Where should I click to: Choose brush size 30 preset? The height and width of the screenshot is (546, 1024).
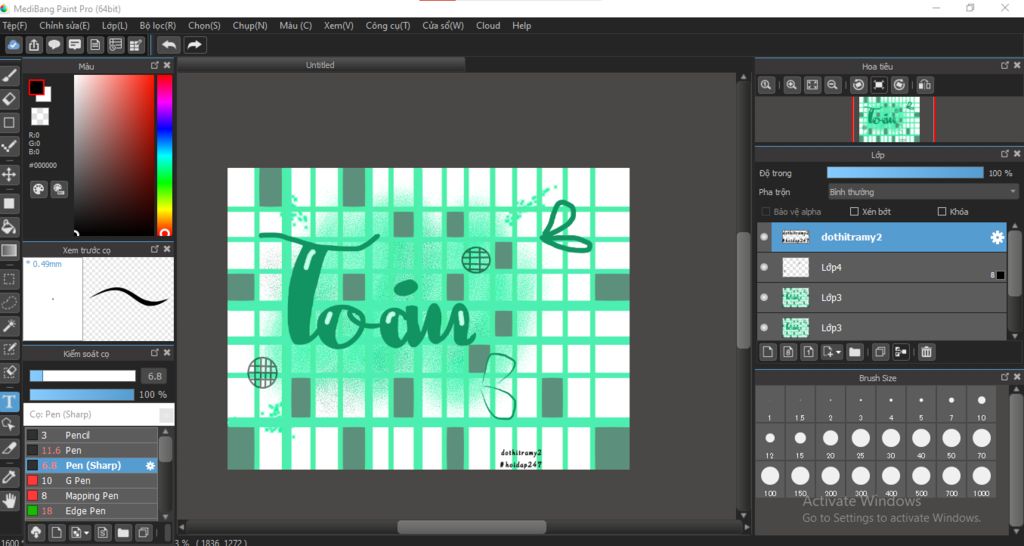pos(891,442)
